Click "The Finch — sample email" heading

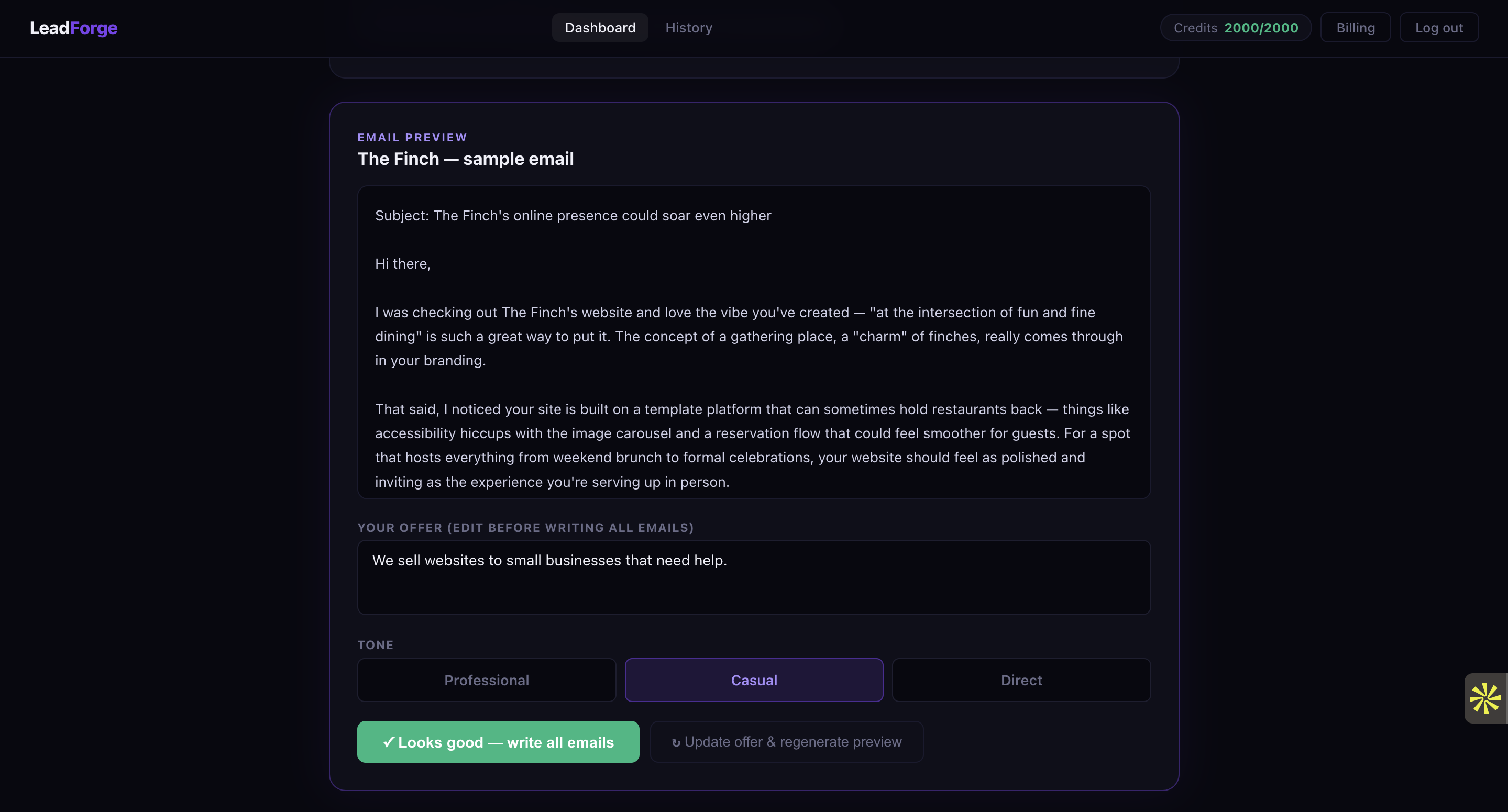[466, 159]
